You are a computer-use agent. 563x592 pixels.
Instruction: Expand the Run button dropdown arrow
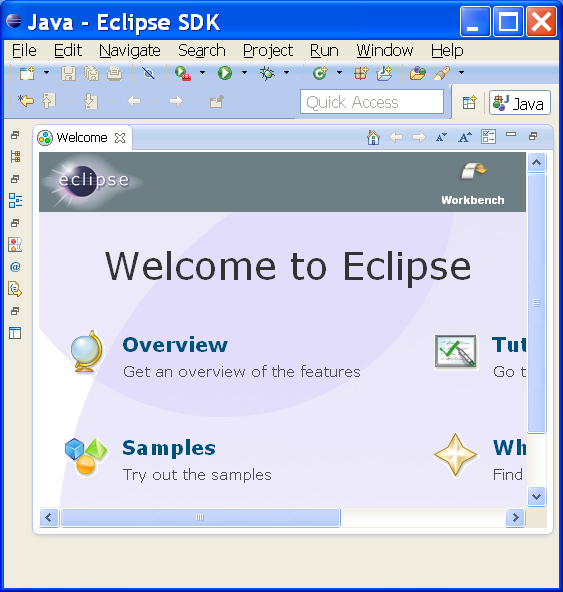(244, 72)
